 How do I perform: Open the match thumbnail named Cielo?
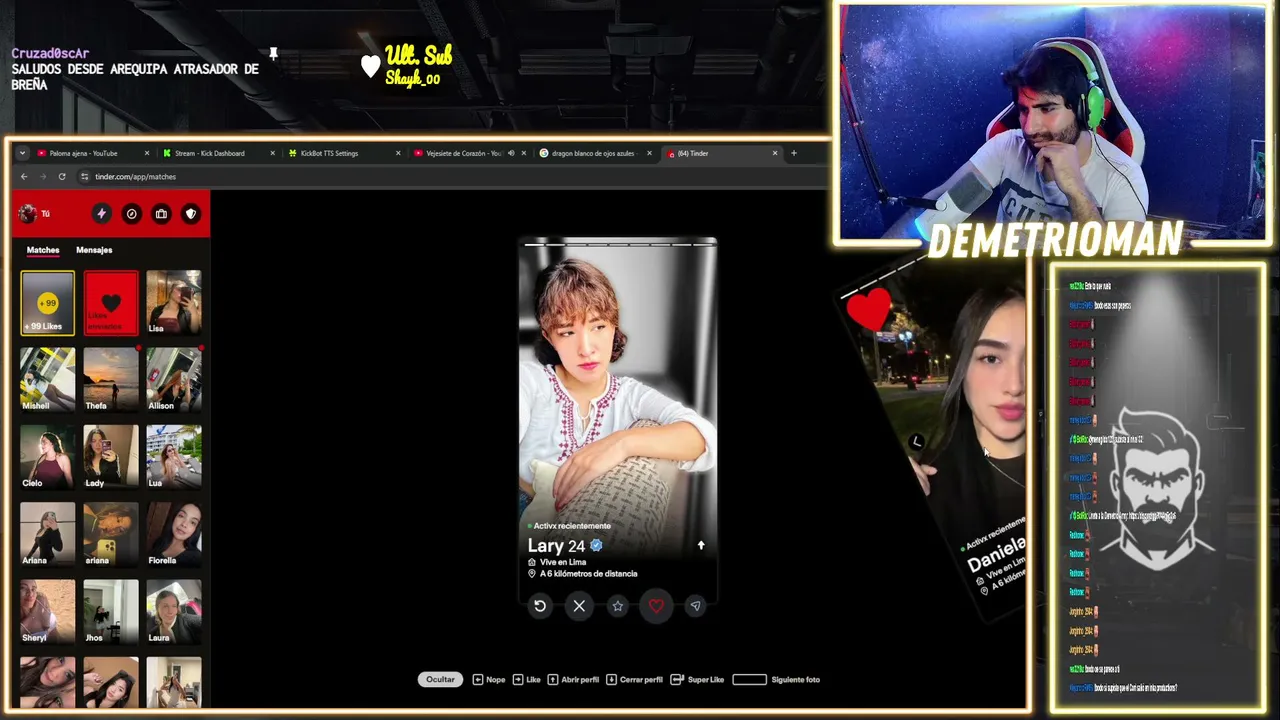click(x=47, y=457)
